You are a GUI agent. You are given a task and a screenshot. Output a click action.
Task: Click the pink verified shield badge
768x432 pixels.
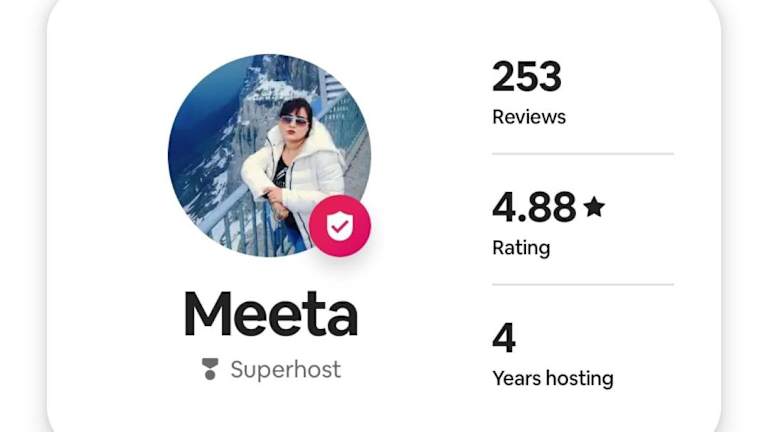tap(340, 226)
